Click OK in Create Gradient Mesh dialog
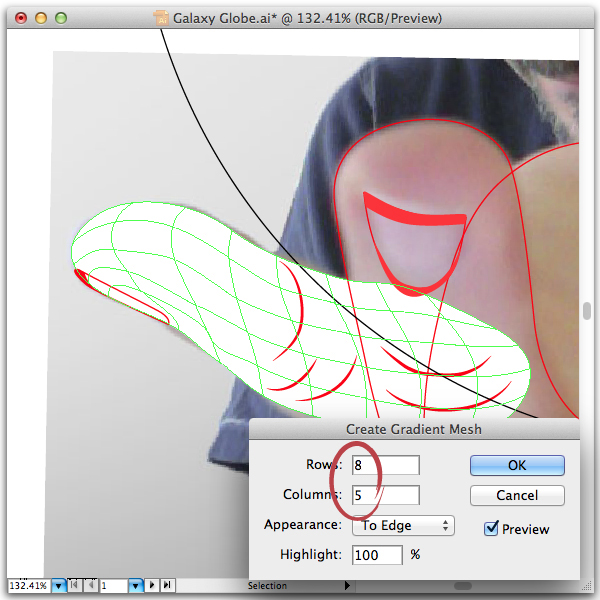Viewport: 600px width, 600px height. pos(517,465)
